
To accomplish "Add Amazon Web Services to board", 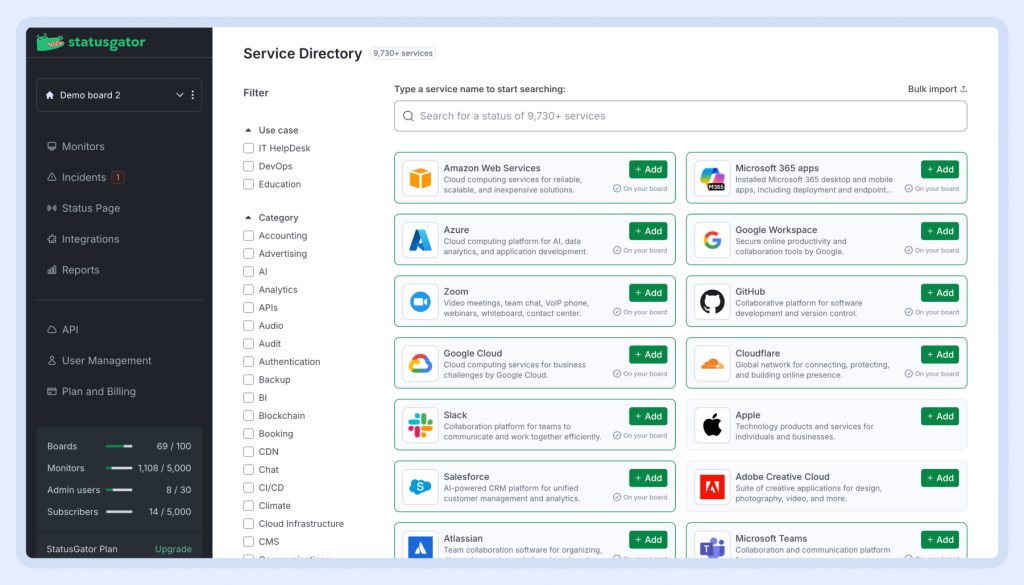I will [648, 169].
